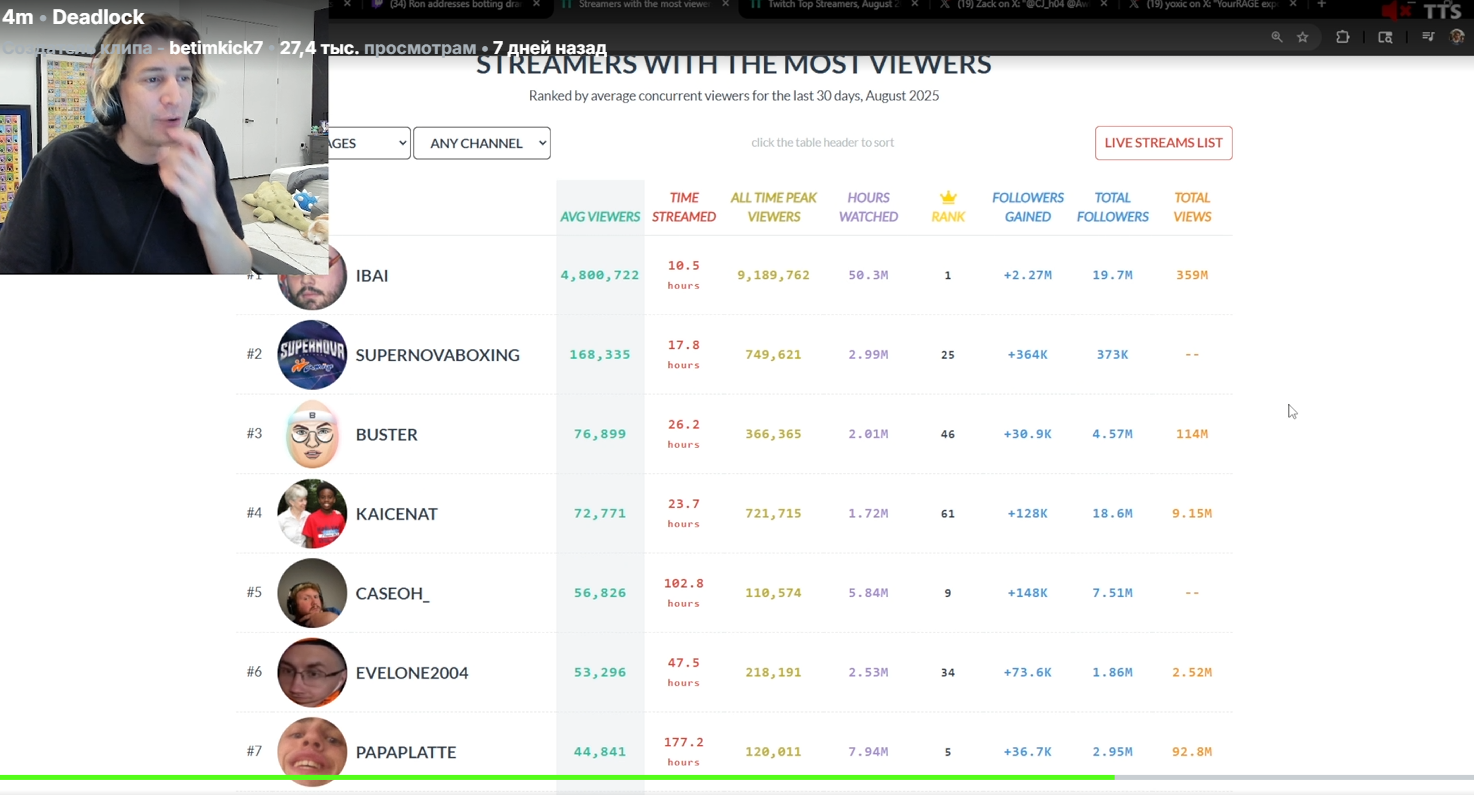This screenshot has height=795, width=1474.
Task: Select IBAI's +2.27M followers gained cell
Action: pyautogui.click(x=1028, y=275)
